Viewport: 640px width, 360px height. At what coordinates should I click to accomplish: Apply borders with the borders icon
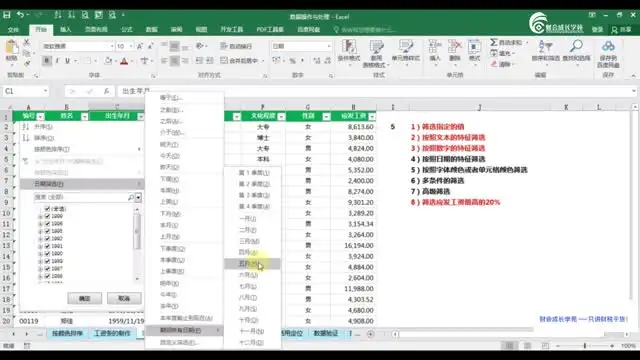(x=88, y=61)
